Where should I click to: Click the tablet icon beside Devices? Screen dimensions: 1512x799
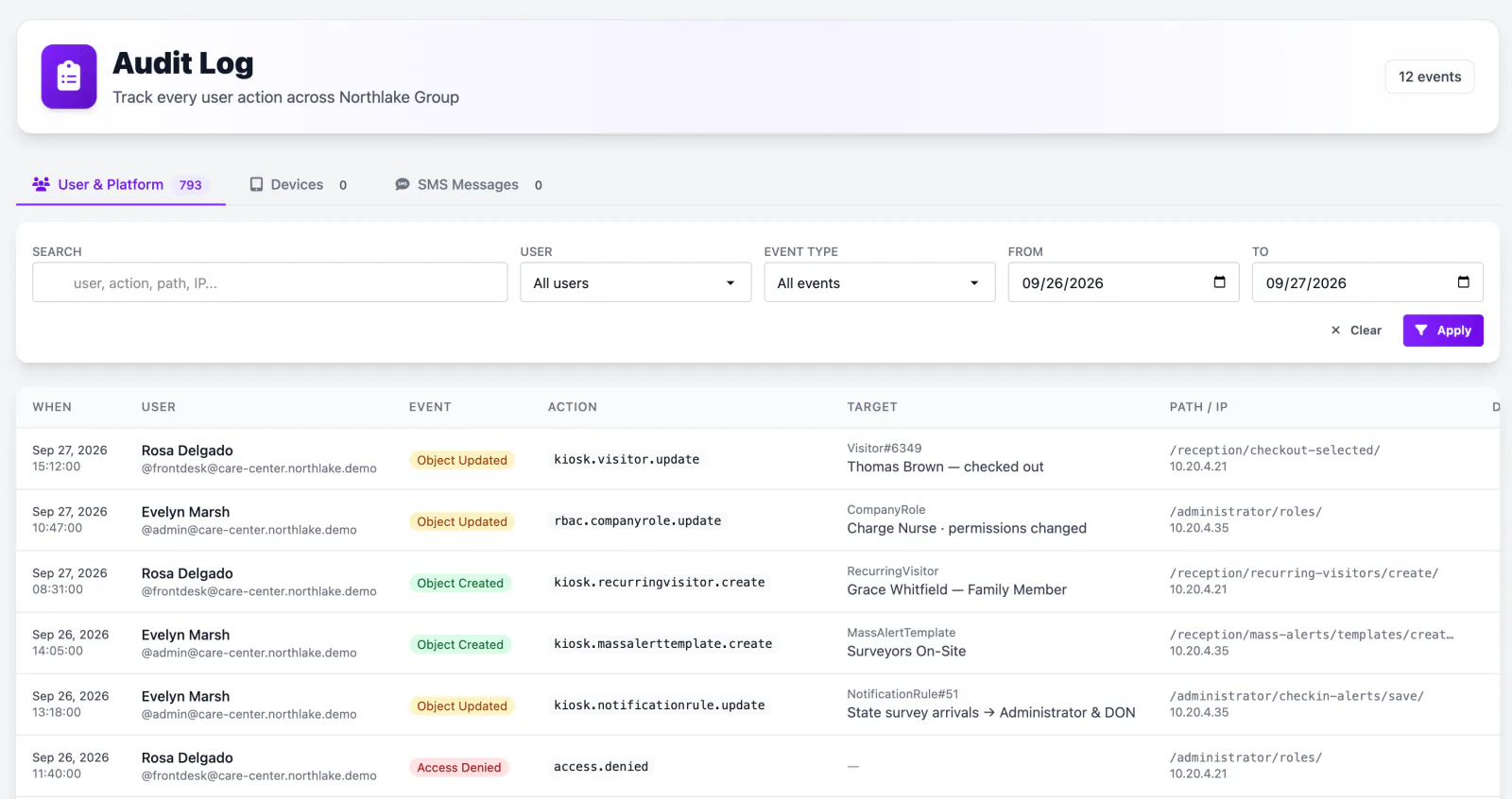pyautogui.click(x=256, y=184)
